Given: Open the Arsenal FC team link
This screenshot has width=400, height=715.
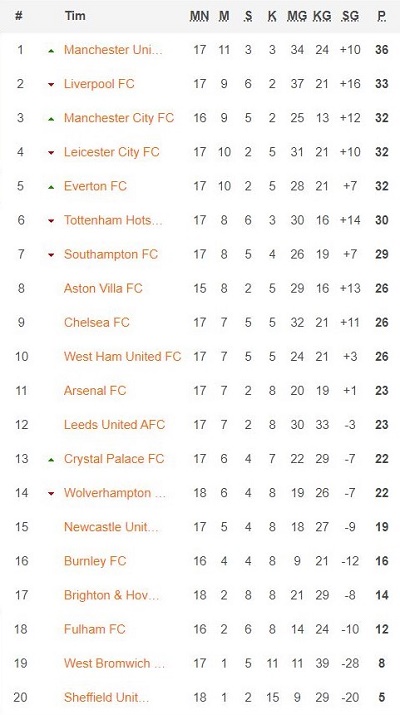Looking at the screenshot, I should coord(95,390).
